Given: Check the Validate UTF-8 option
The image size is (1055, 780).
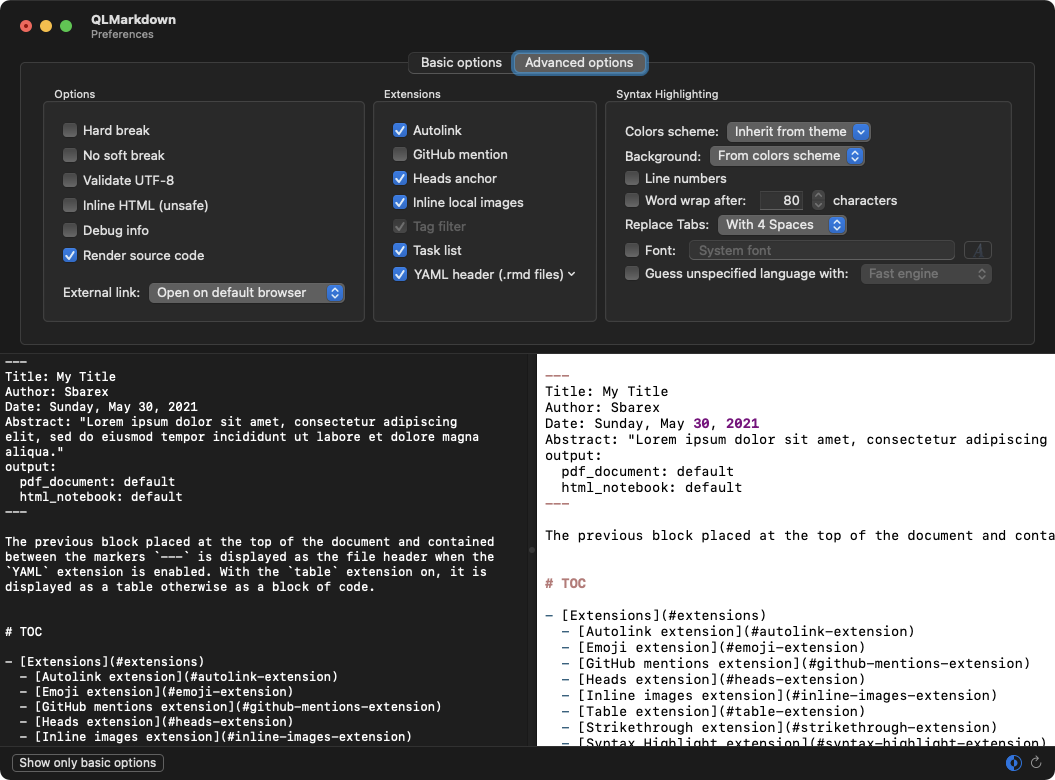Looking at the screenshot, I should (x=70, y=180).
